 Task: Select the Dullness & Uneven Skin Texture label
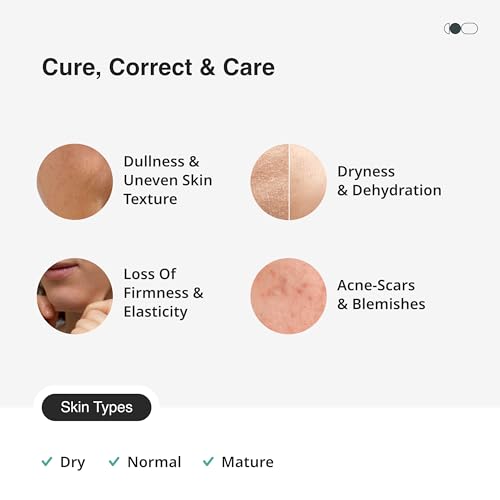tap(168, 180)
